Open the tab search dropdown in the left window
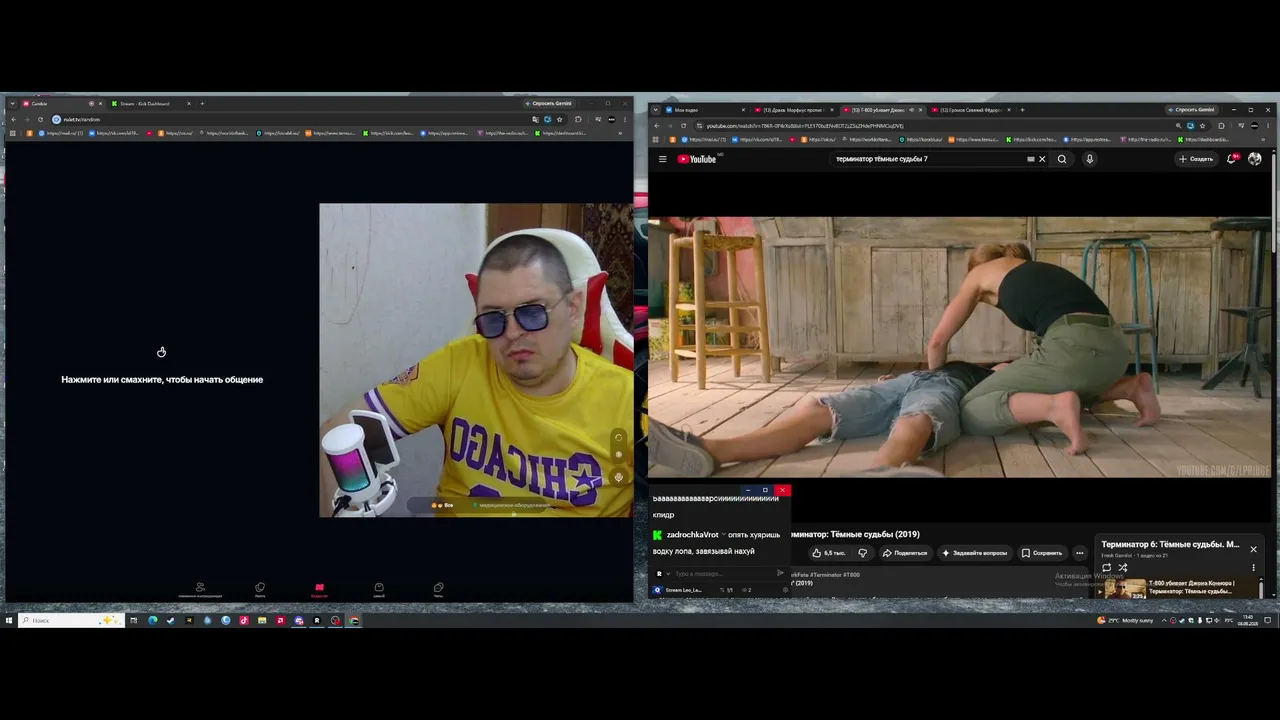 (x=12, y=104)
